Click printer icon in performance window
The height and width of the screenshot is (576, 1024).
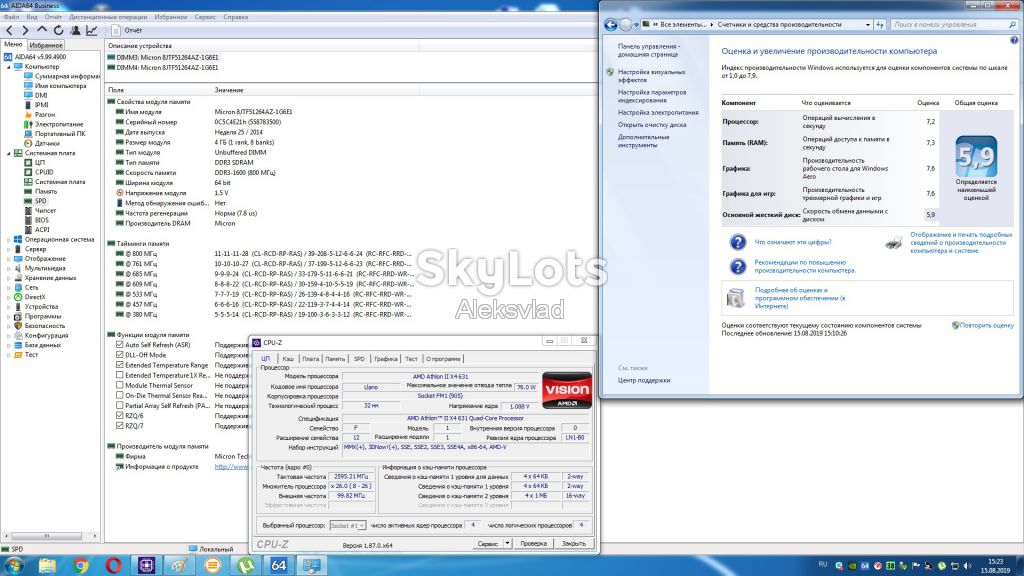(x=893, y=242)
